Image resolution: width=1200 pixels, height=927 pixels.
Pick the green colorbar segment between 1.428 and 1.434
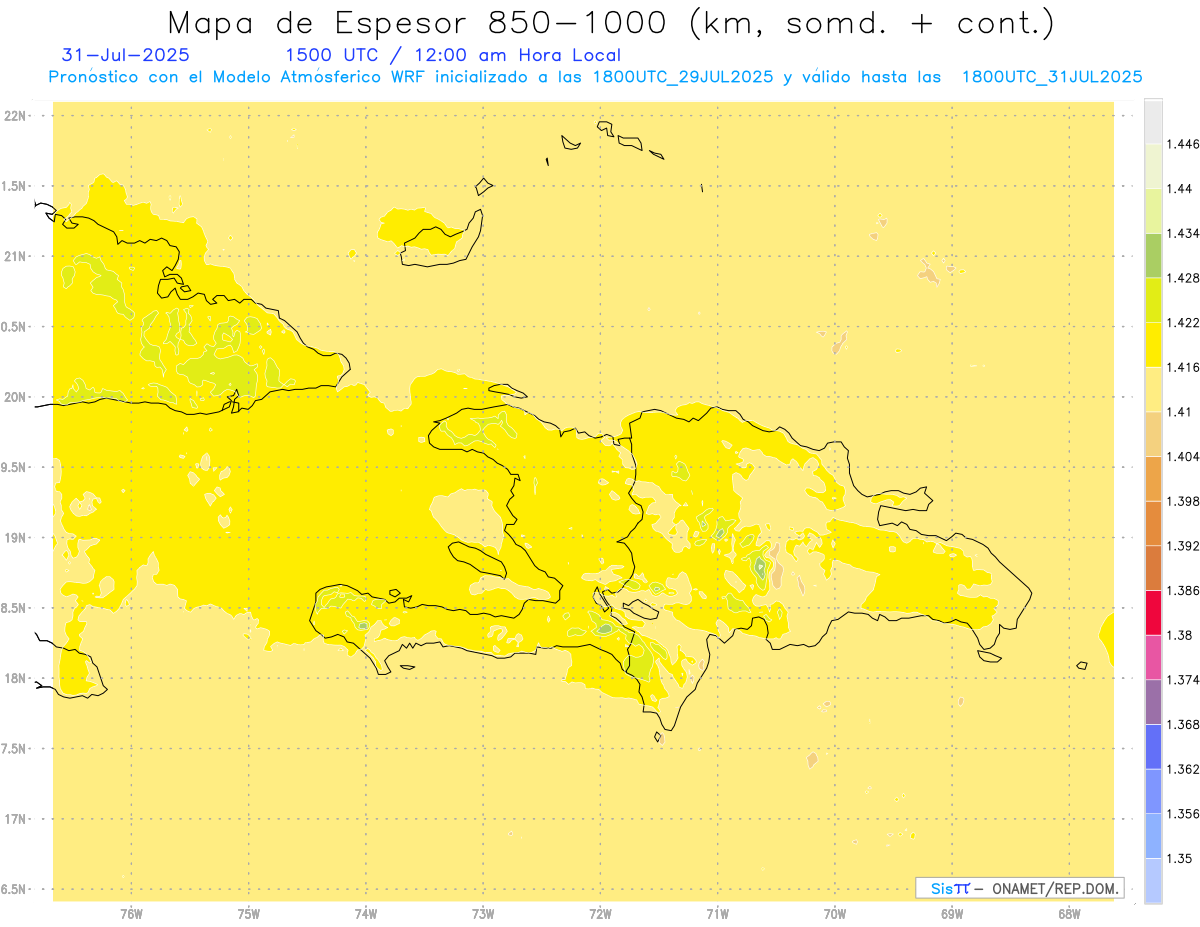(1153, 255)
